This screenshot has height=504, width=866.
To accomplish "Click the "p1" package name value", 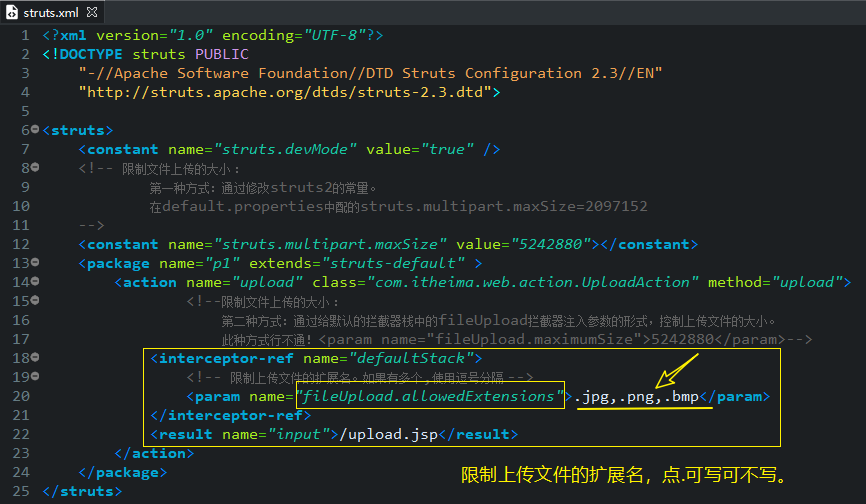I will pos(222,263).
